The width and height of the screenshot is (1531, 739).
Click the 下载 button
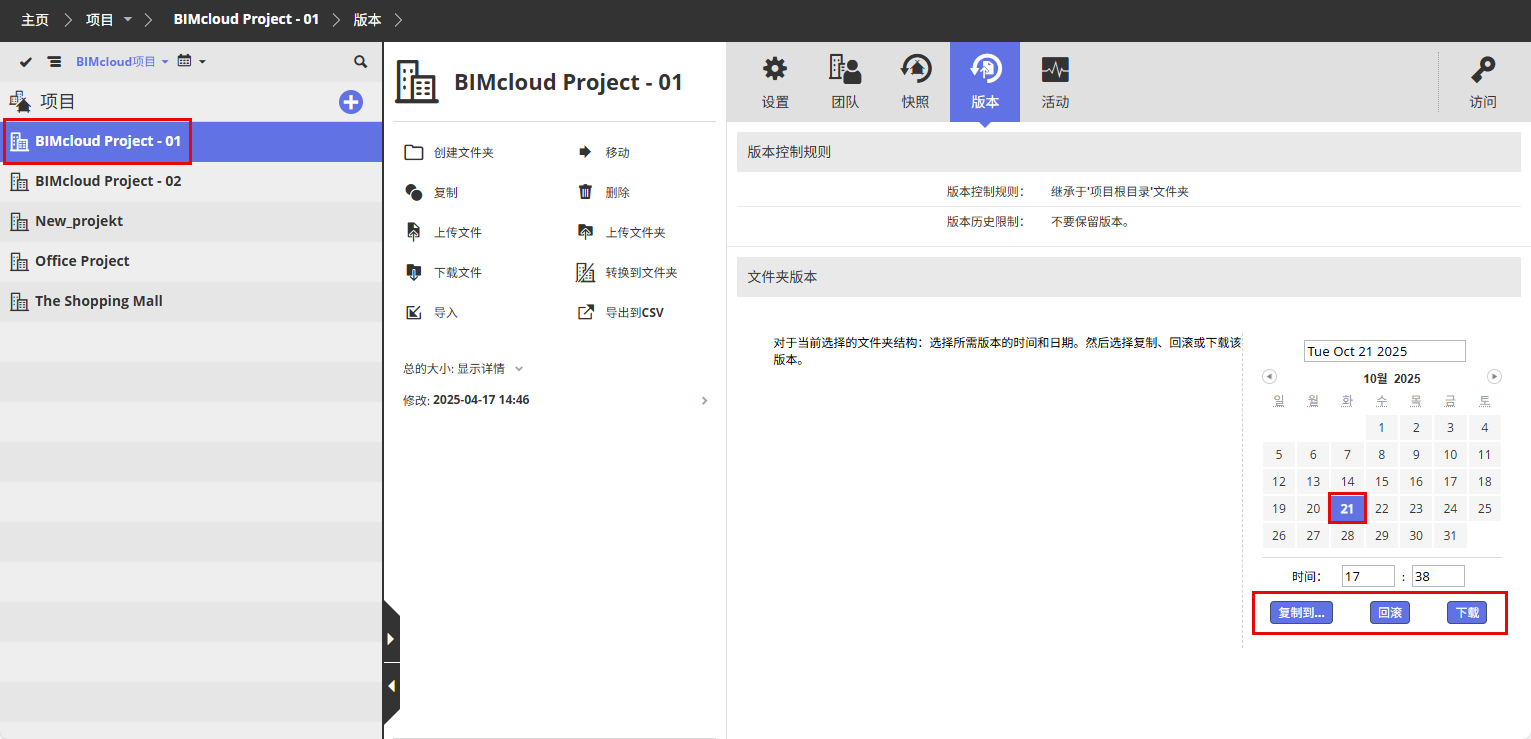1467,613
